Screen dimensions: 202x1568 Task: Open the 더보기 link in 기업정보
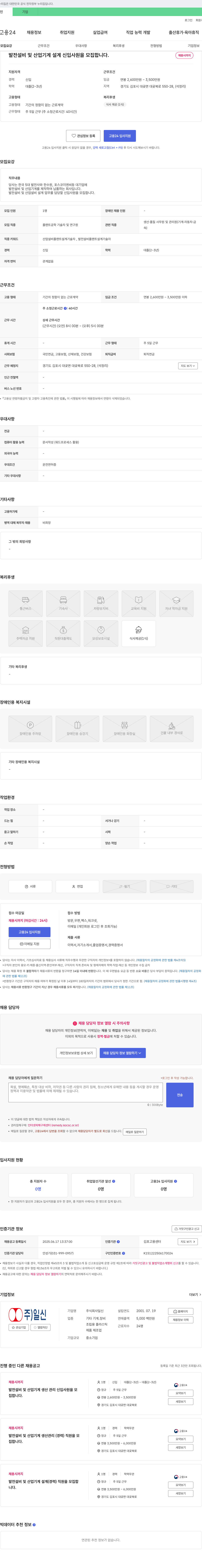click(195, 1295)
